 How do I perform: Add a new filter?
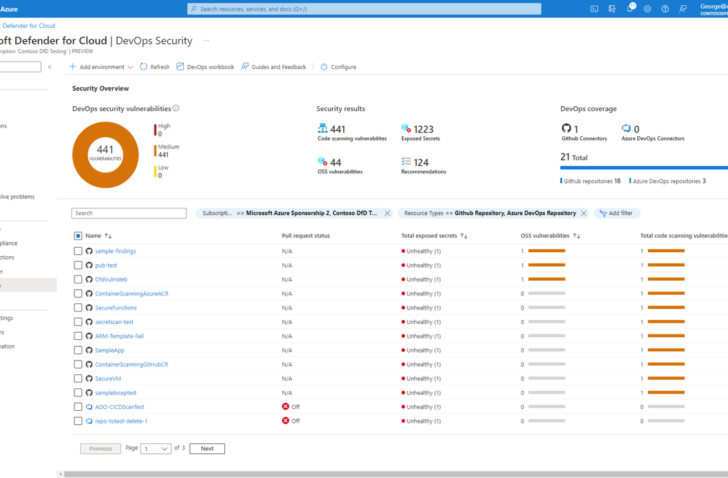coord(616,213)
